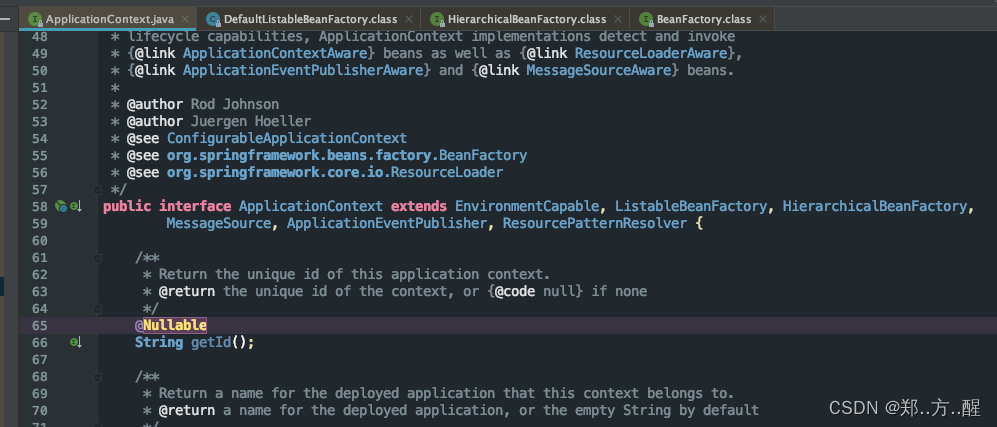Click the Spring bean gutter icon on line 58

point(61,206)
